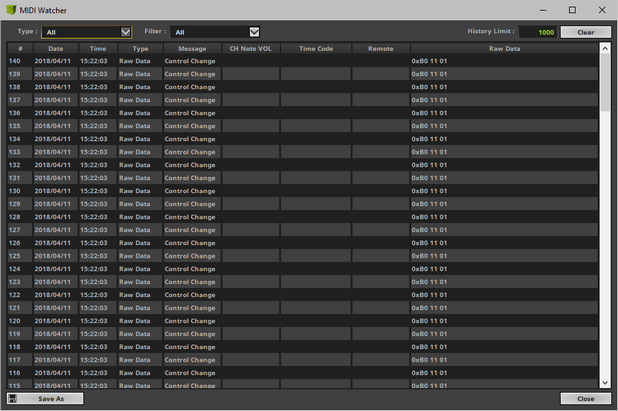Click the Remote column header

(380, 48)
